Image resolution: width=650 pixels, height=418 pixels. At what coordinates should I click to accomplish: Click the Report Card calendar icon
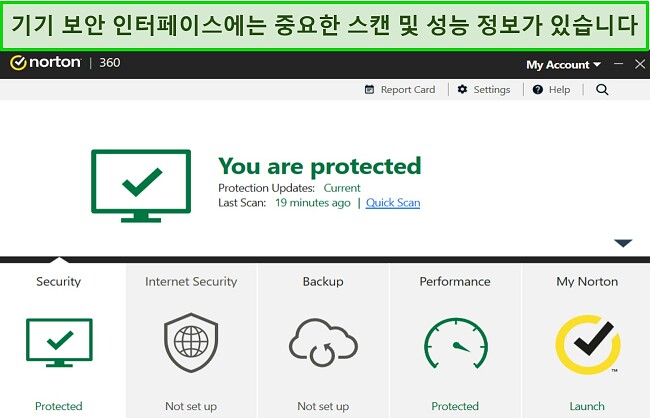coord(369,90)
